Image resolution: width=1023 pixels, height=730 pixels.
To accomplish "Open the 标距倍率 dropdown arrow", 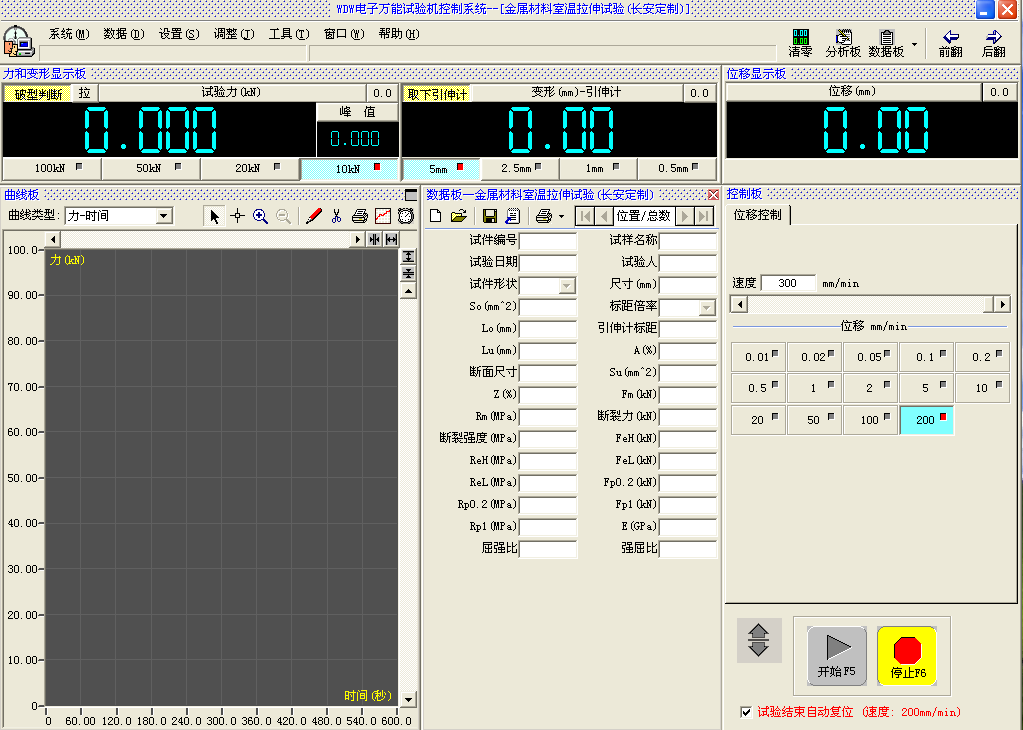I will coord(707,307).
